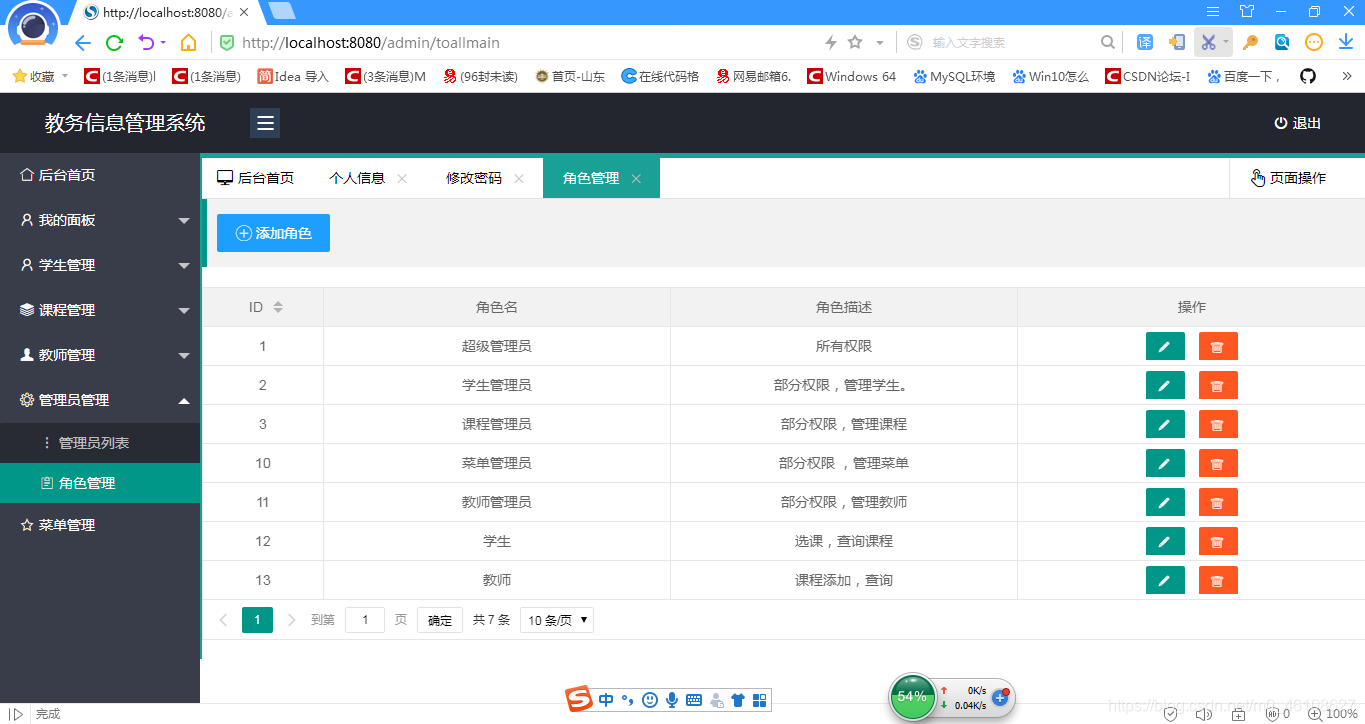Open 角色管理 in sidebar
The height and width of the screenshot is (724, 1365).
click(x=100, y=483)
